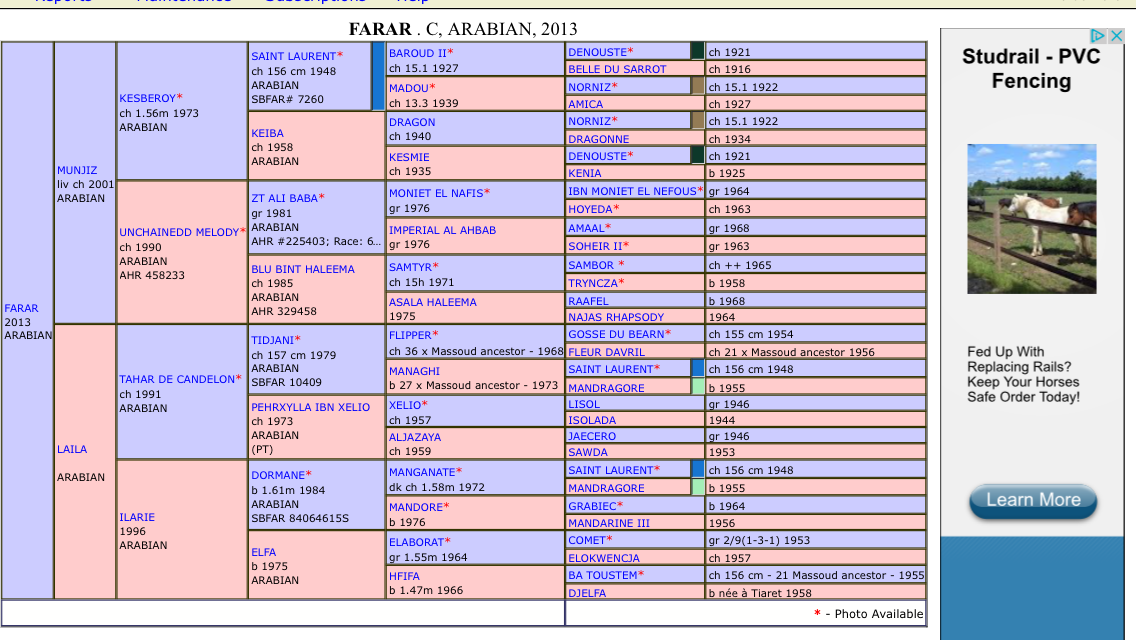Open NAJAS RHAPSODY link
This screenshot has width=1136, height=640.
[616, 317]
